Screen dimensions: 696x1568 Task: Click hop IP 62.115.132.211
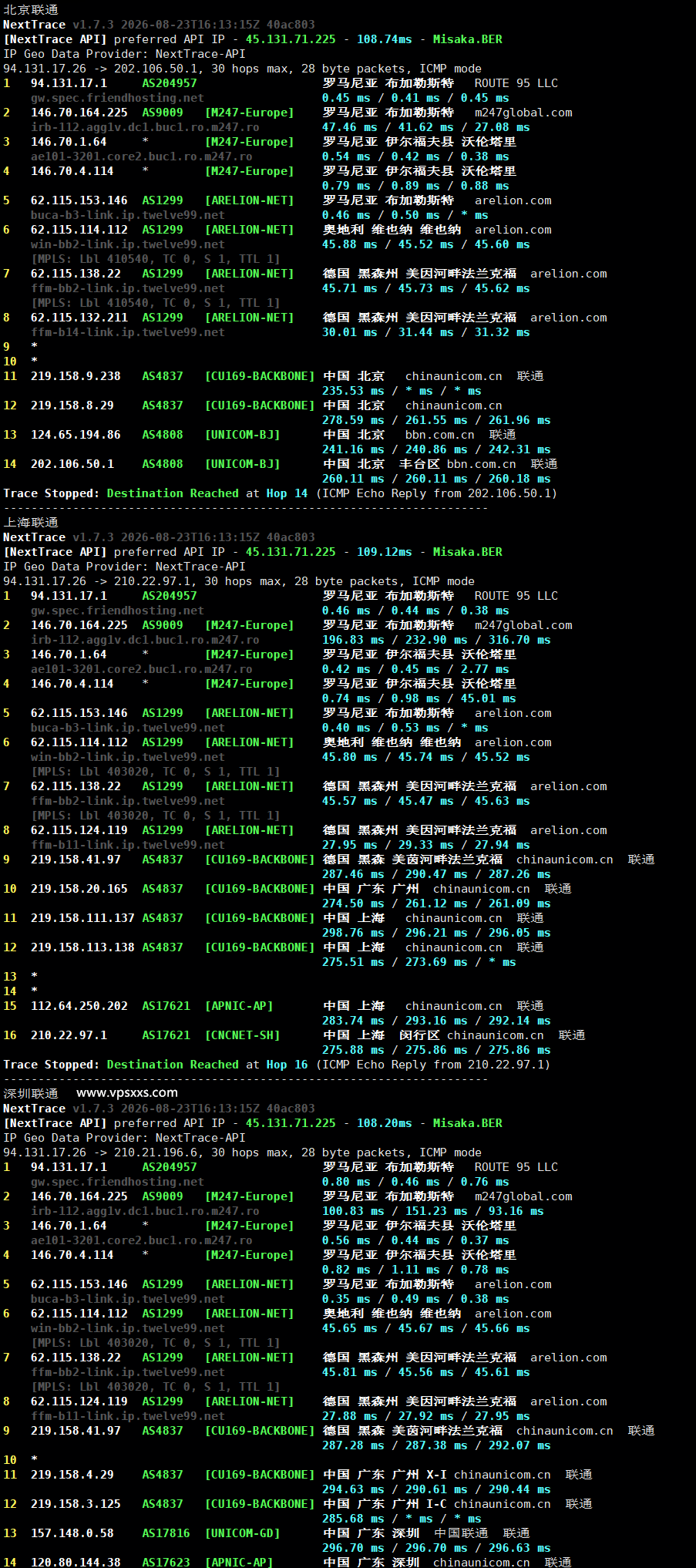79,318
